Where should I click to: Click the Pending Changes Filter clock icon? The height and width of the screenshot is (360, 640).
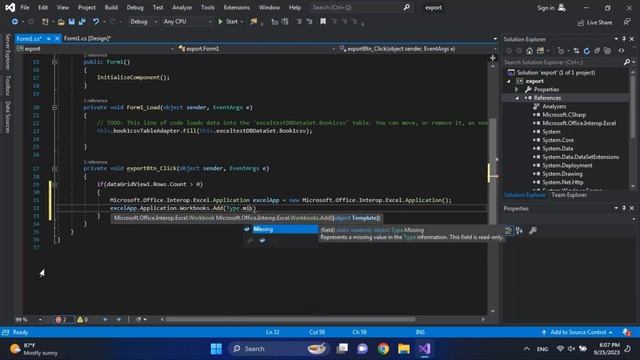tap(561, 51)
